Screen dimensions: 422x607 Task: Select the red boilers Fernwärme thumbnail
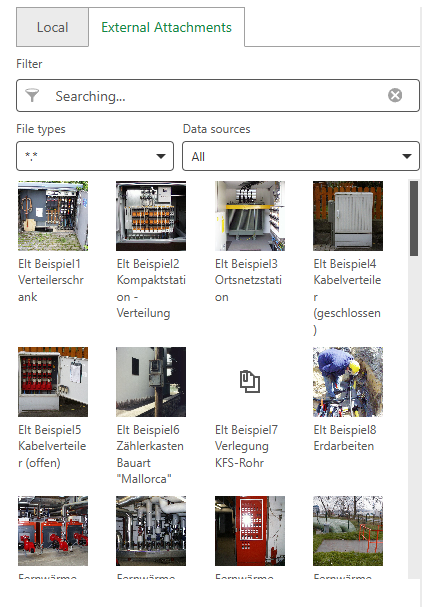(53, 531)
